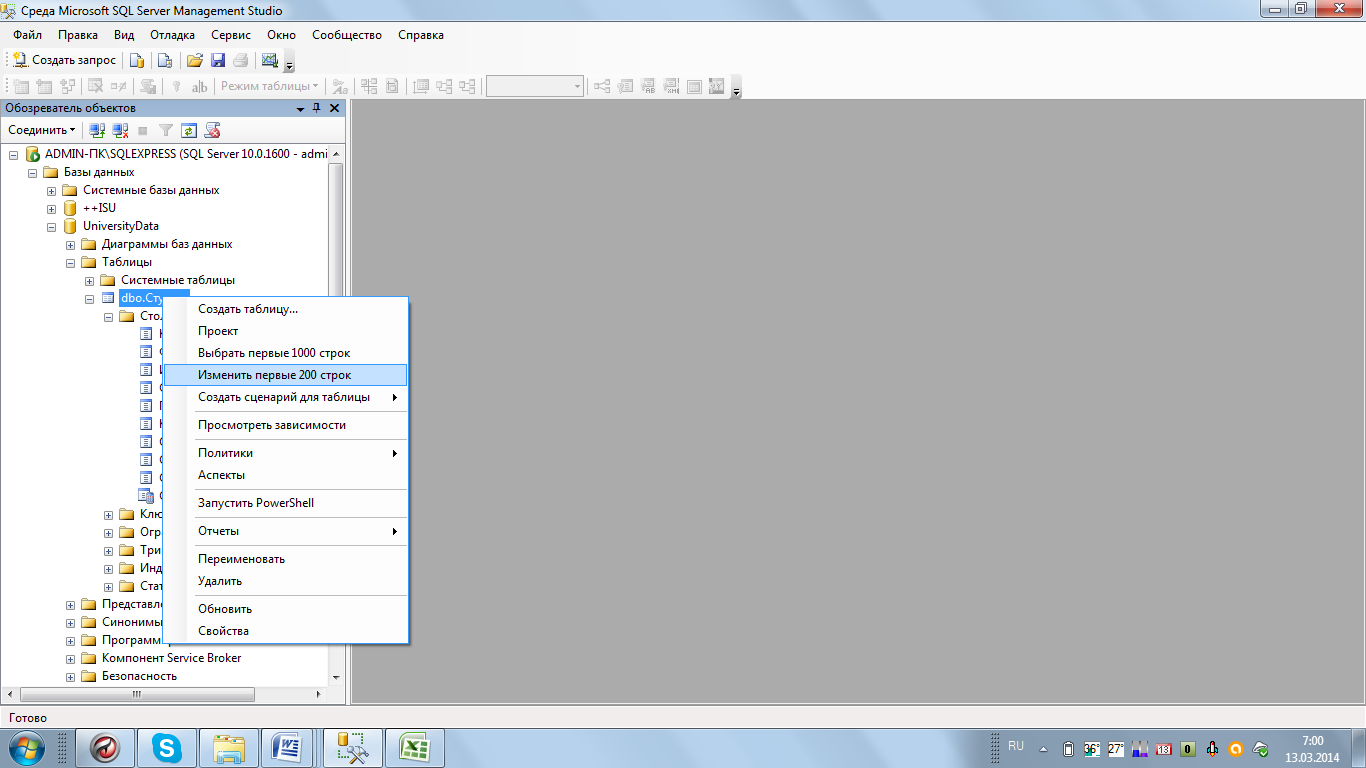Open the Отчеты submenu
This screenshot has width=1366, height=768.
[285, 531]
